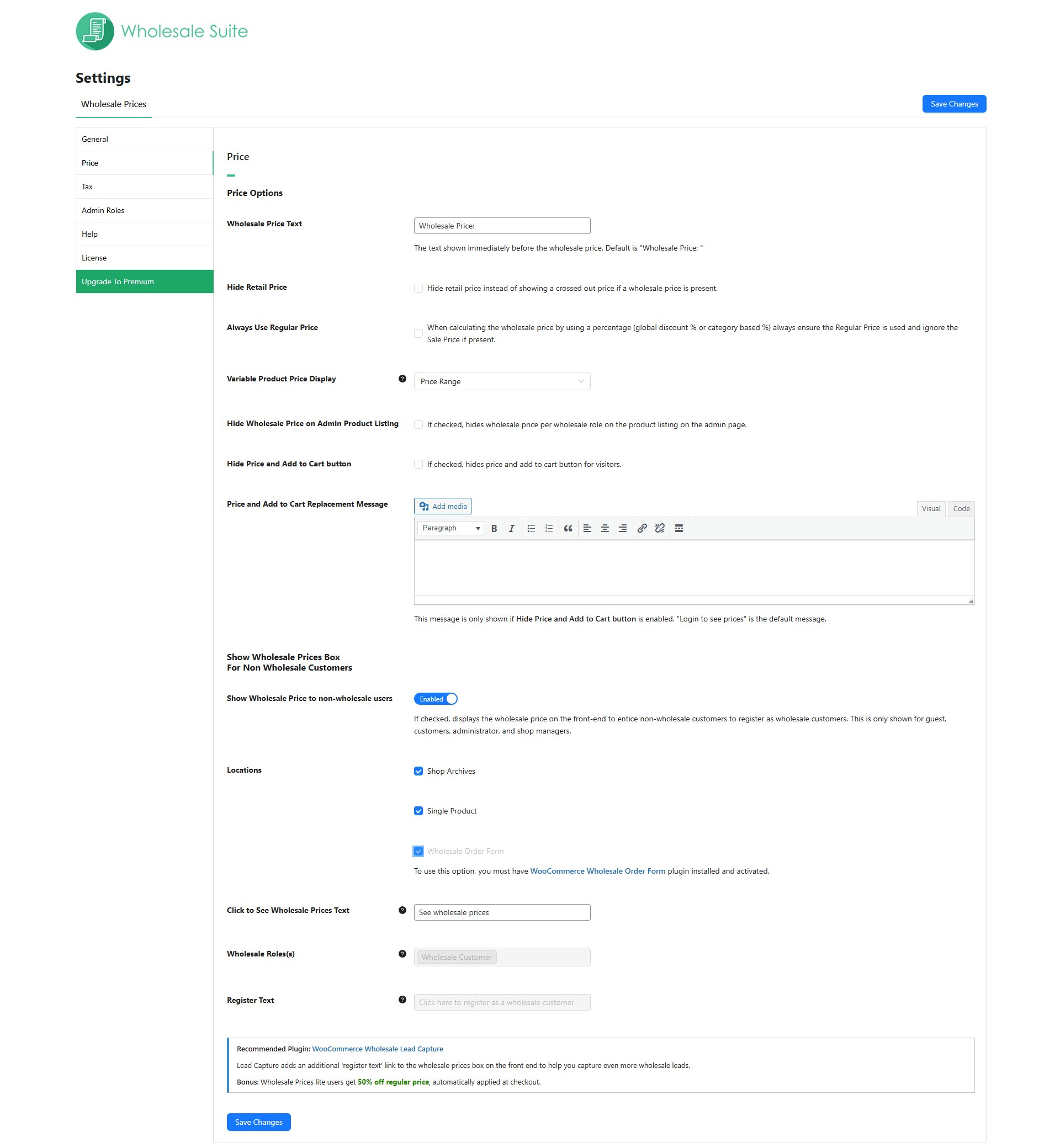
Task: Toggle the Wholesale Order Form checkbox
Action: click(418, 851)
